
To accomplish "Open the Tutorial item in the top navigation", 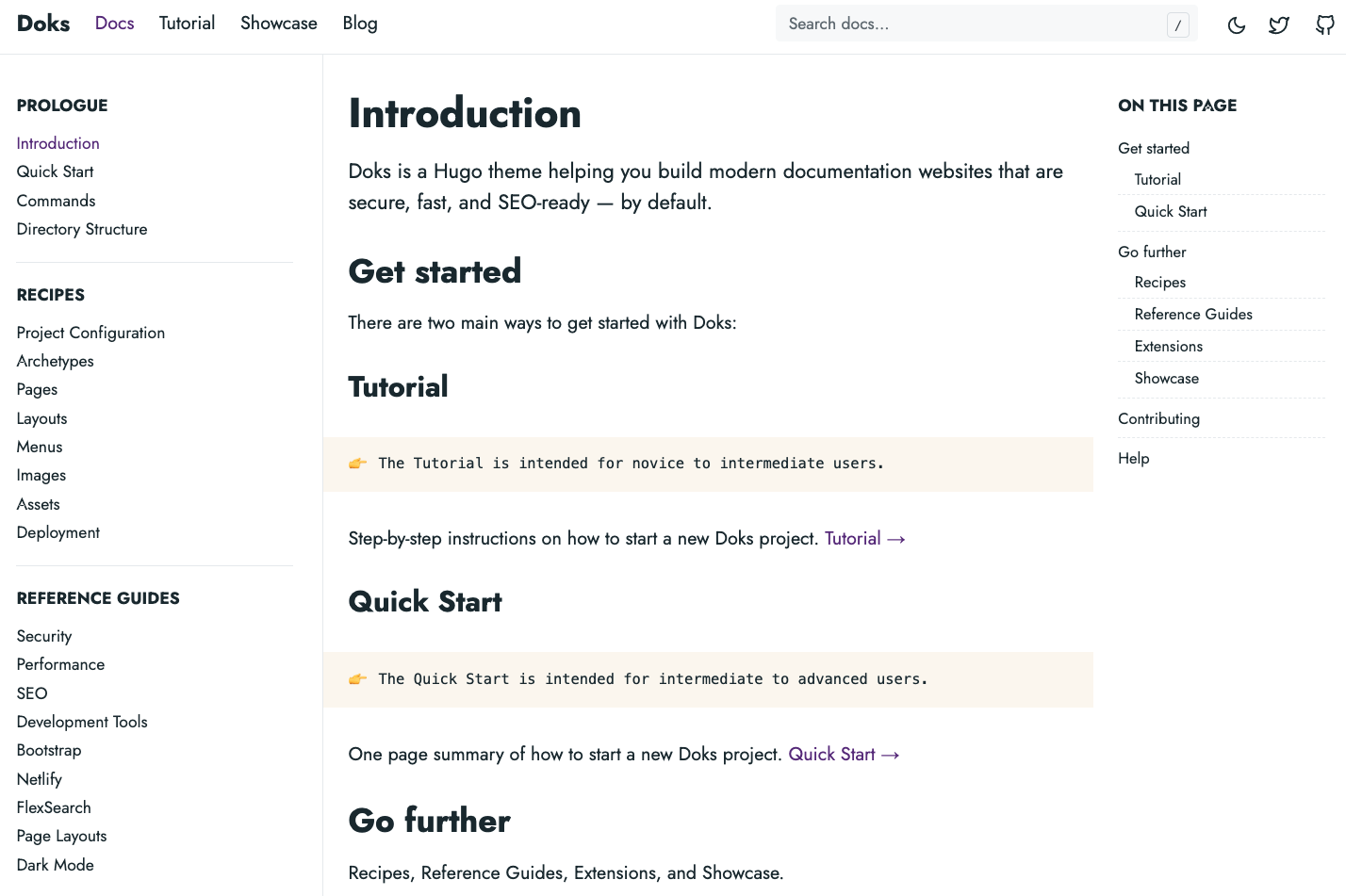I will click(x=187, y=24).
